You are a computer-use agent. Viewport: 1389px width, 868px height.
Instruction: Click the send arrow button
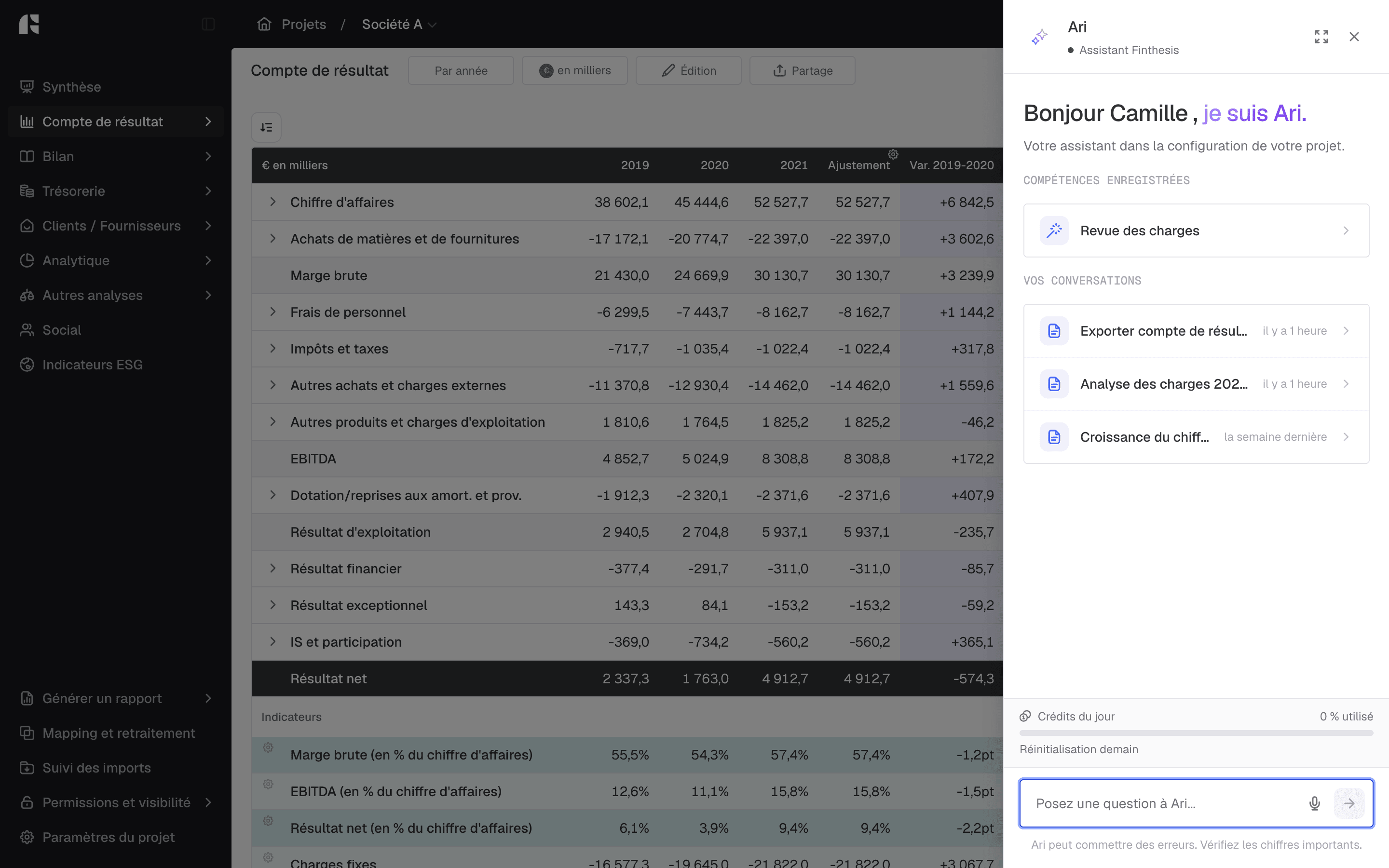coord(1349,803)
